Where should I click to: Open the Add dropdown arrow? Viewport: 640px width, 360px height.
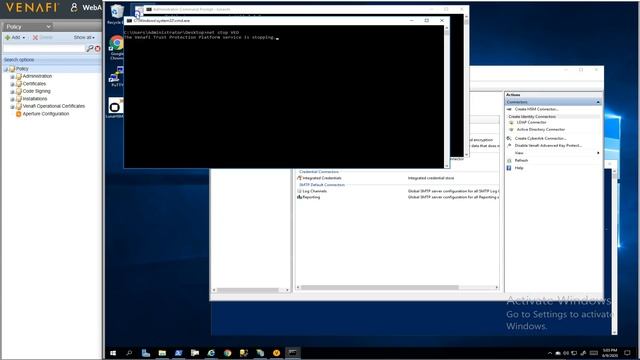click(x=24, y=38)
